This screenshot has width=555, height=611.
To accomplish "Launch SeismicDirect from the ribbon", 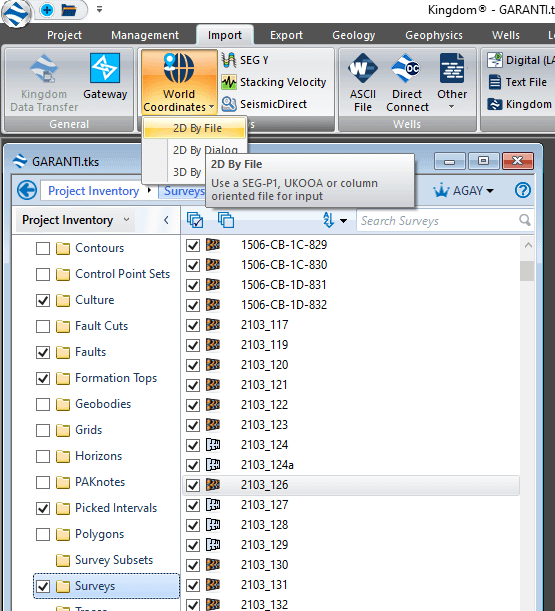I will [x=265, y=104].
